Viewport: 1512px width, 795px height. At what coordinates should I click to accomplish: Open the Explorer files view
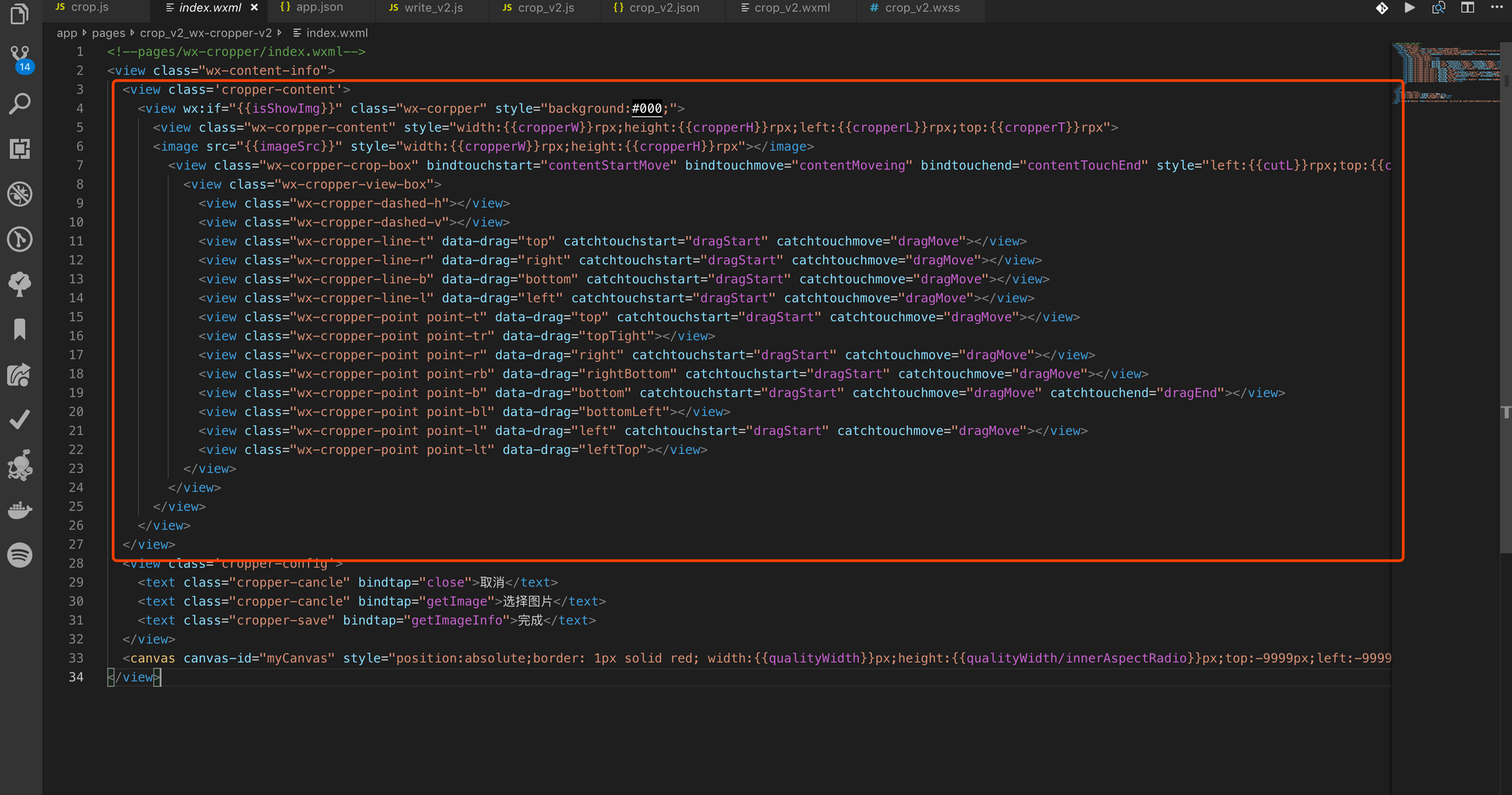click(x=20, y=14)
